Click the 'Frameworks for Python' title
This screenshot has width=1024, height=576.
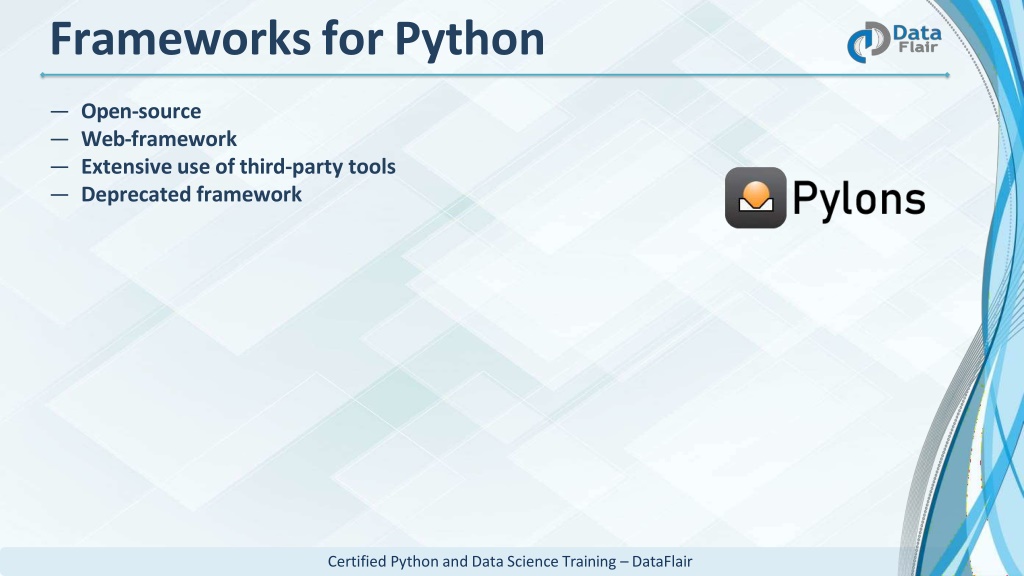tap(297, 39)
